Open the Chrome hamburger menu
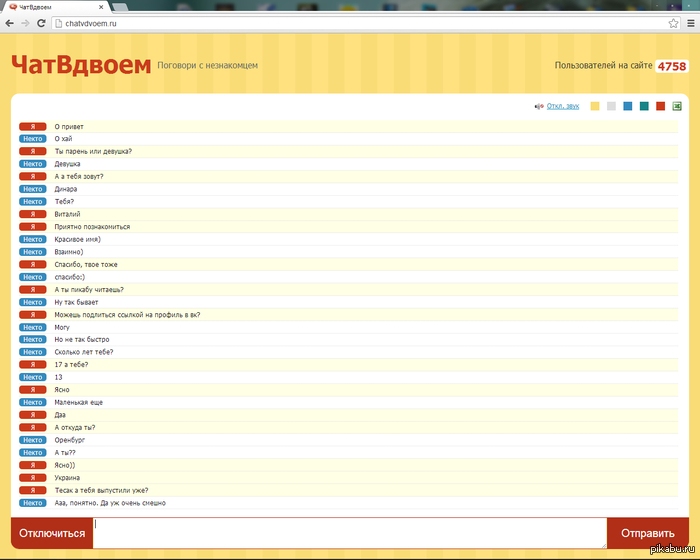The width and height of the screenshot is (700, 560). 690,22
